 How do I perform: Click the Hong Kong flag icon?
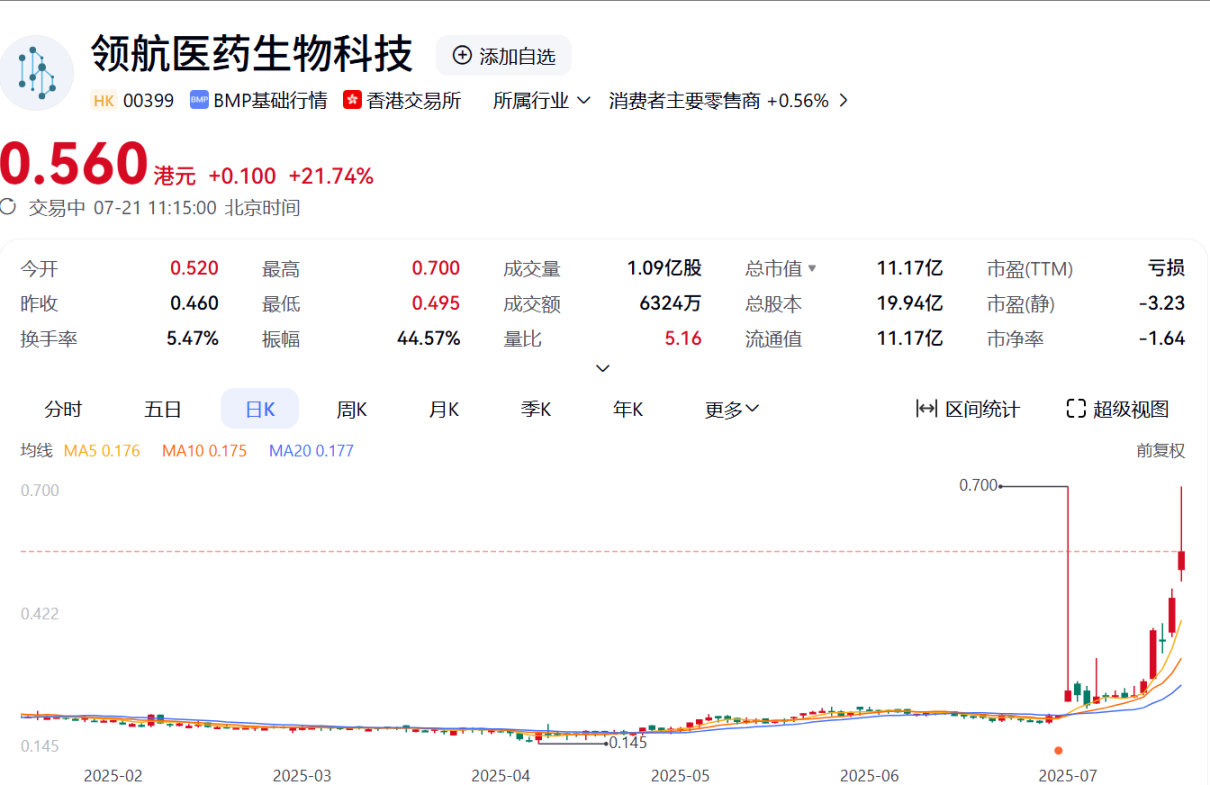pos(352,101)
